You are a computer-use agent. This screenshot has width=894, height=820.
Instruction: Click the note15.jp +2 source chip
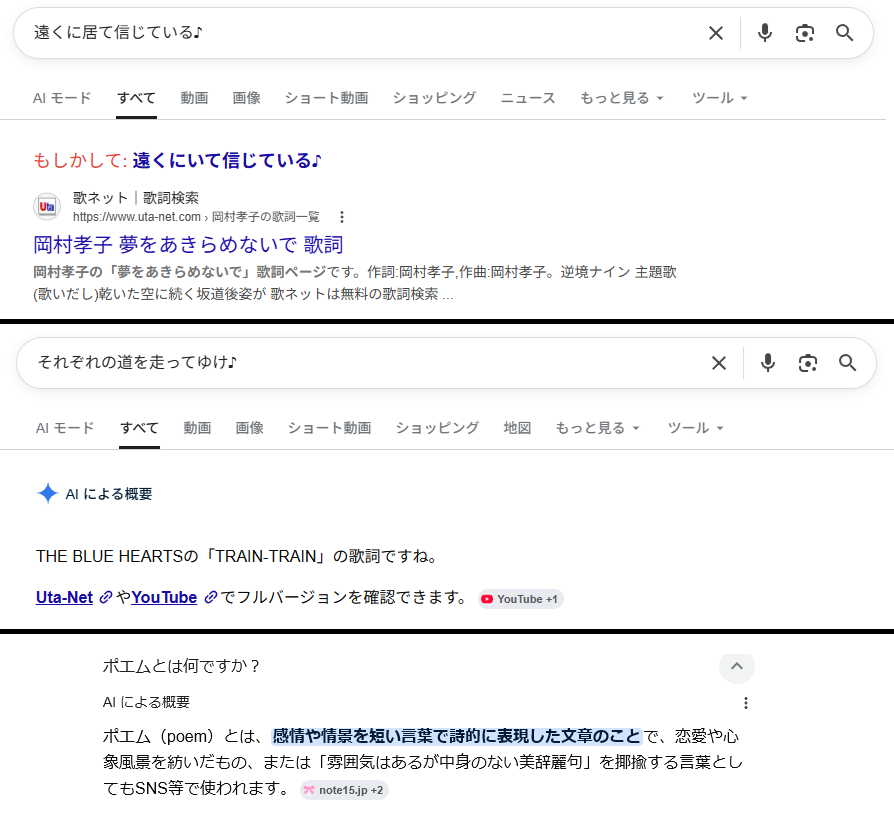point(344,790)
